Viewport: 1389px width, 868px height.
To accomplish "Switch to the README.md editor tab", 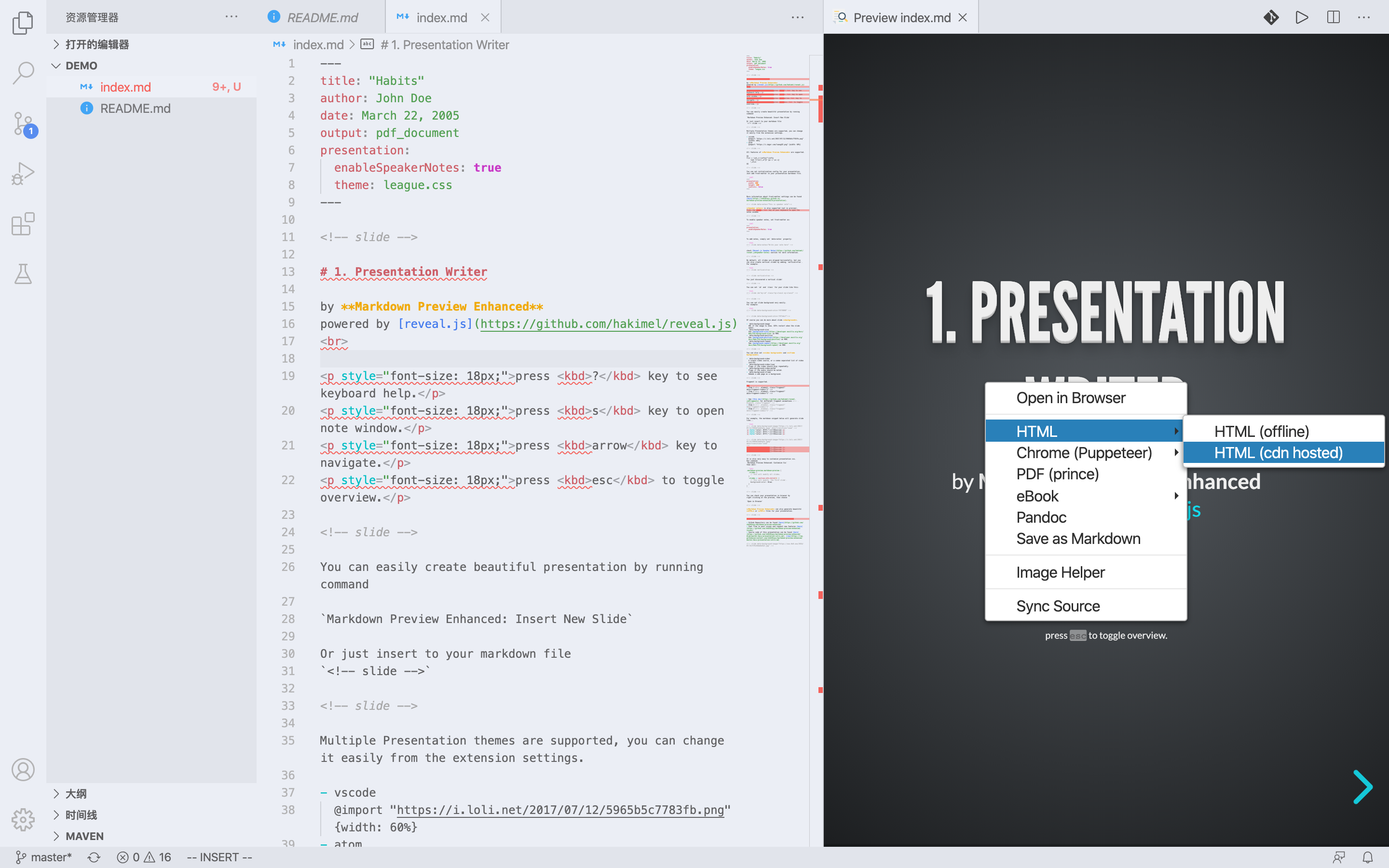I will coord(321,17).
